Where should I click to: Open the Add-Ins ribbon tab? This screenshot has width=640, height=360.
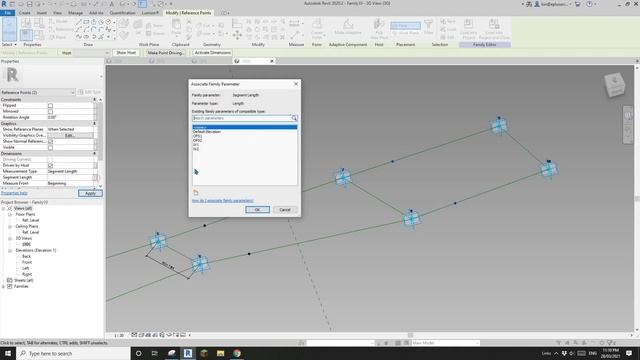[x=96, y=13]
